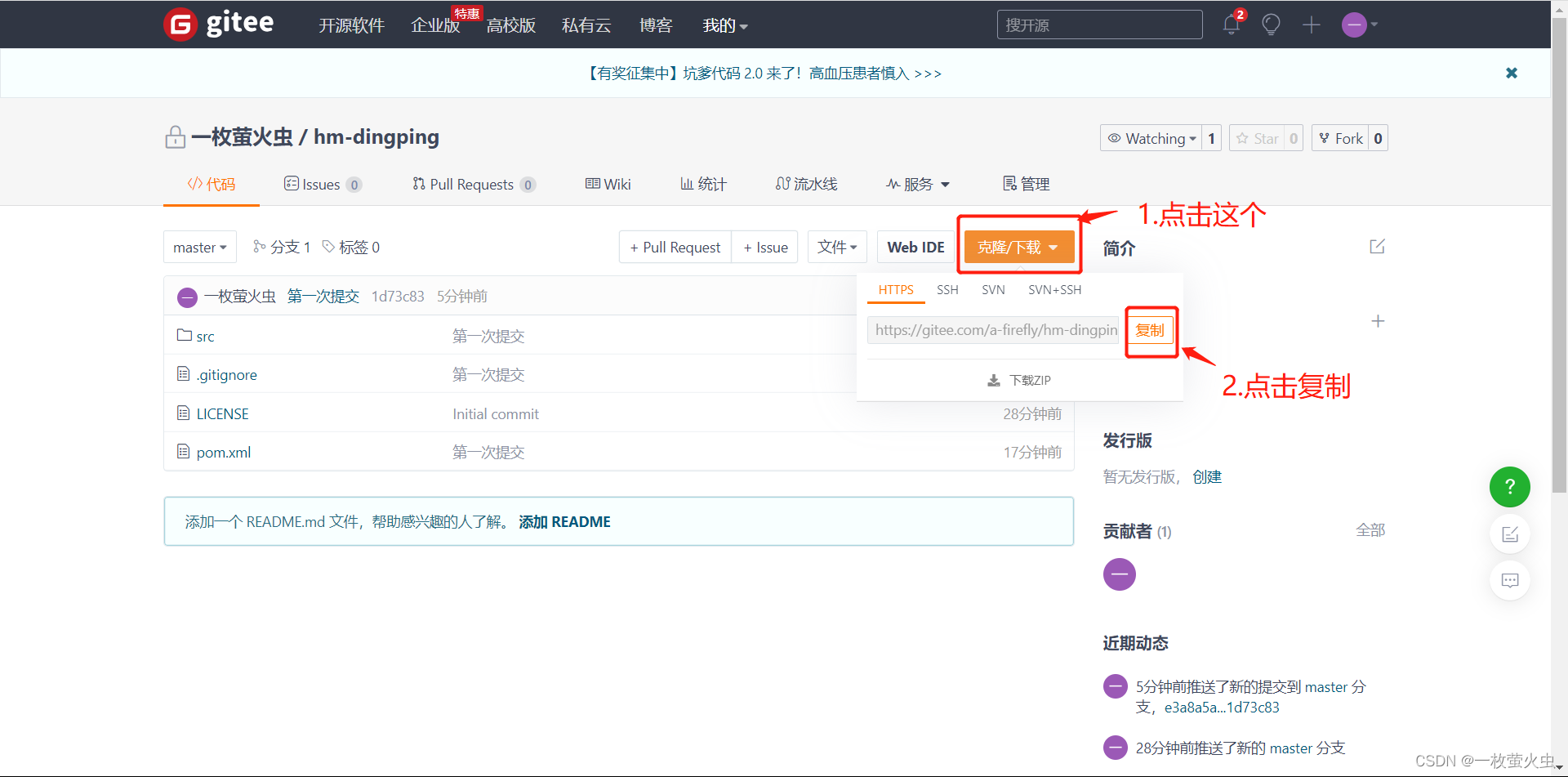Viewport: 1568px width, 777px height.
Task: Open the 流水线 tab
Action: click(x=806, y=185)
